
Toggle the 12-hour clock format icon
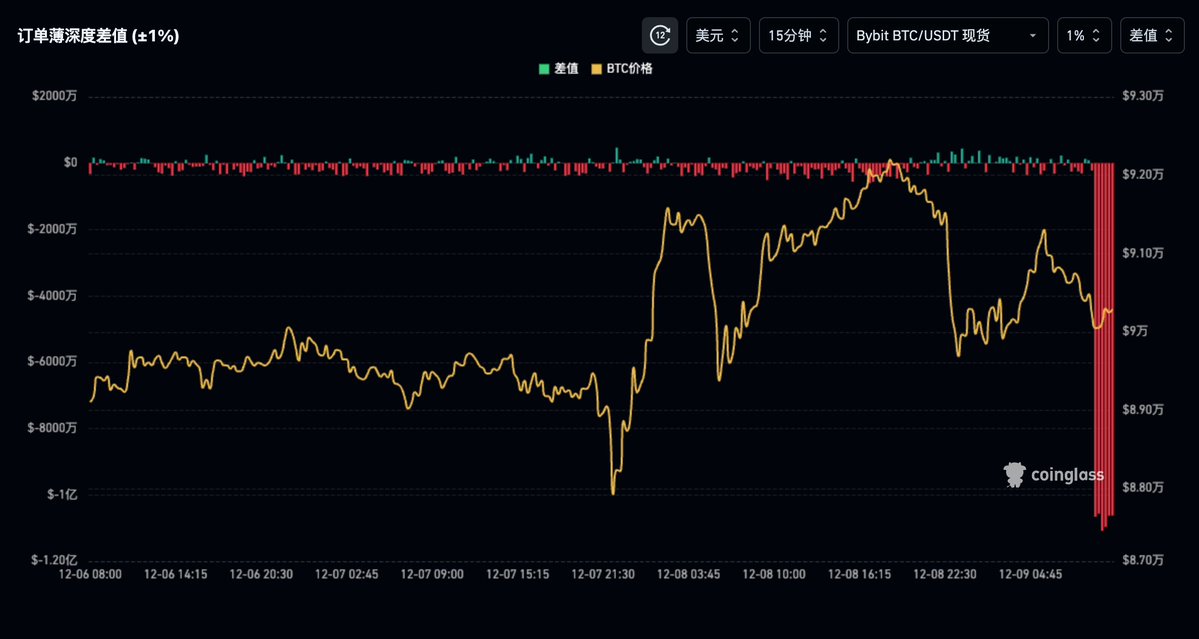659,35
